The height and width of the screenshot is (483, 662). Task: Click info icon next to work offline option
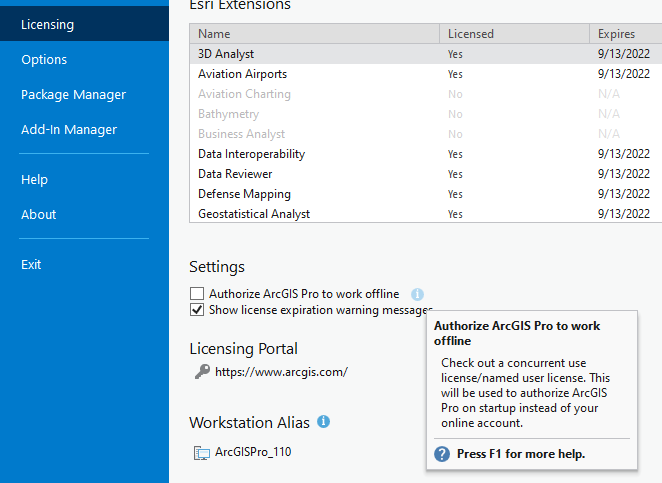(417, 294)
